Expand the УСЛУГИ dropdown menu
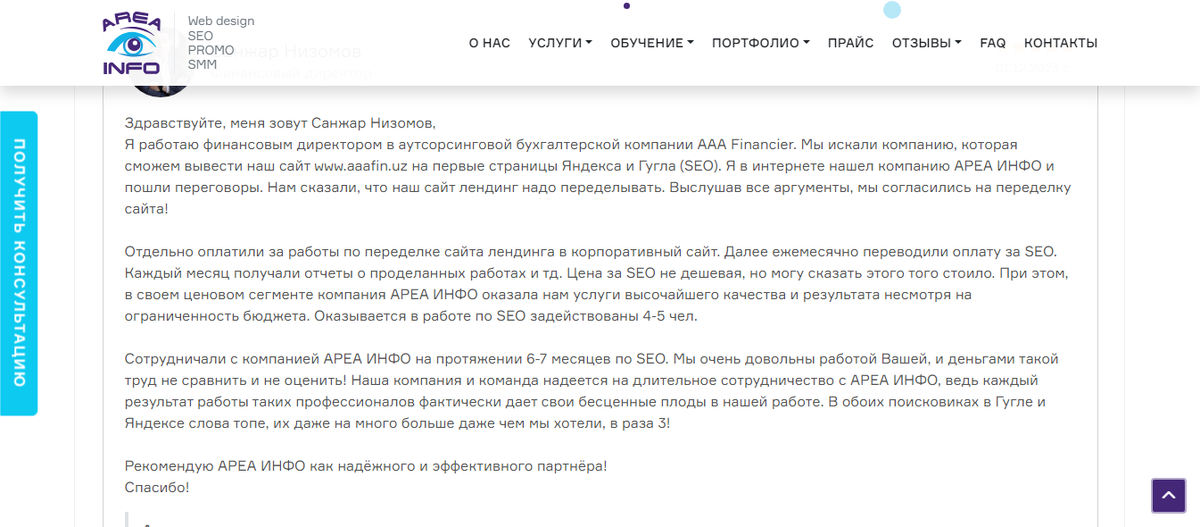Image resolution: width=1200 pixels, height=527 pixels. 560,43
